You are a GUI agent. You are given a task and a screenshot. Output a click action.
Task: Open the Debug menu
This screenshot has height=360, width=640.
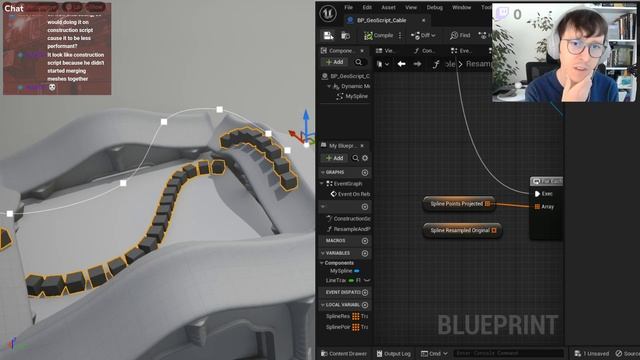point(434,7)
